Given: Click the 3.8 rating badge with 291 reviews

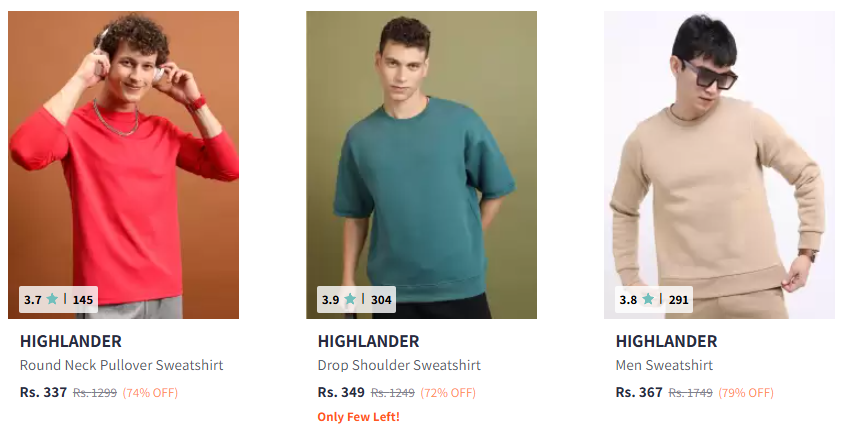Looking at the screenshot, I should 654,300.
